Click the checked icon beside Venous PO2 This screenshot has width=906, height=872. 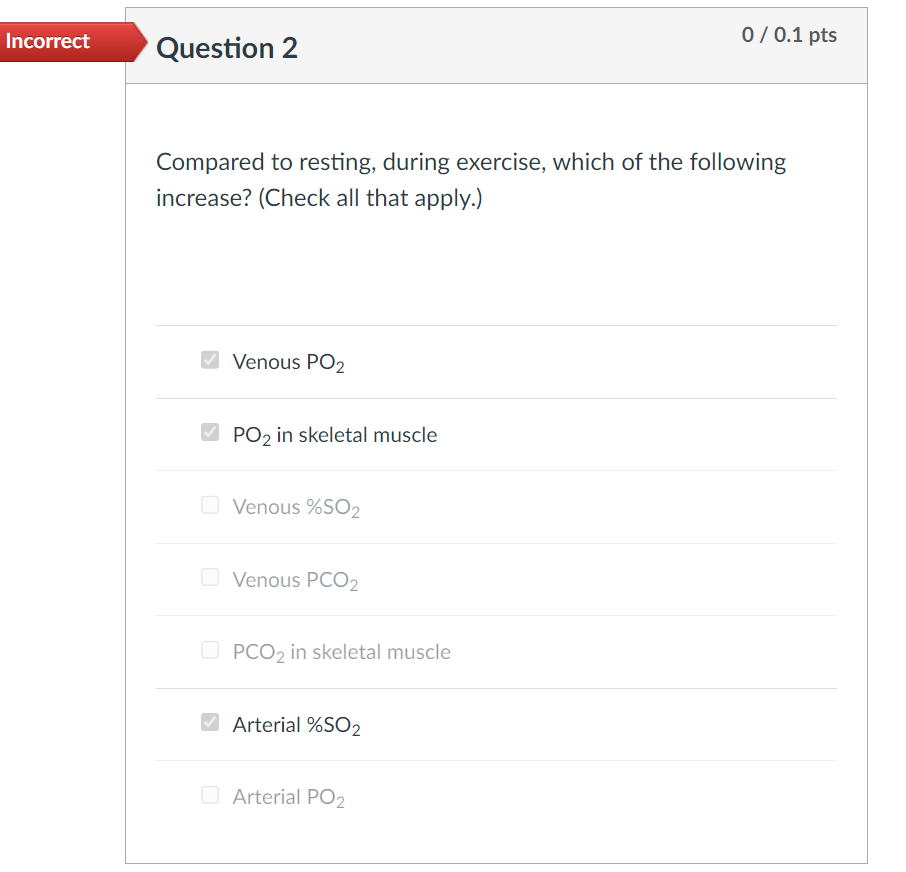210,360
